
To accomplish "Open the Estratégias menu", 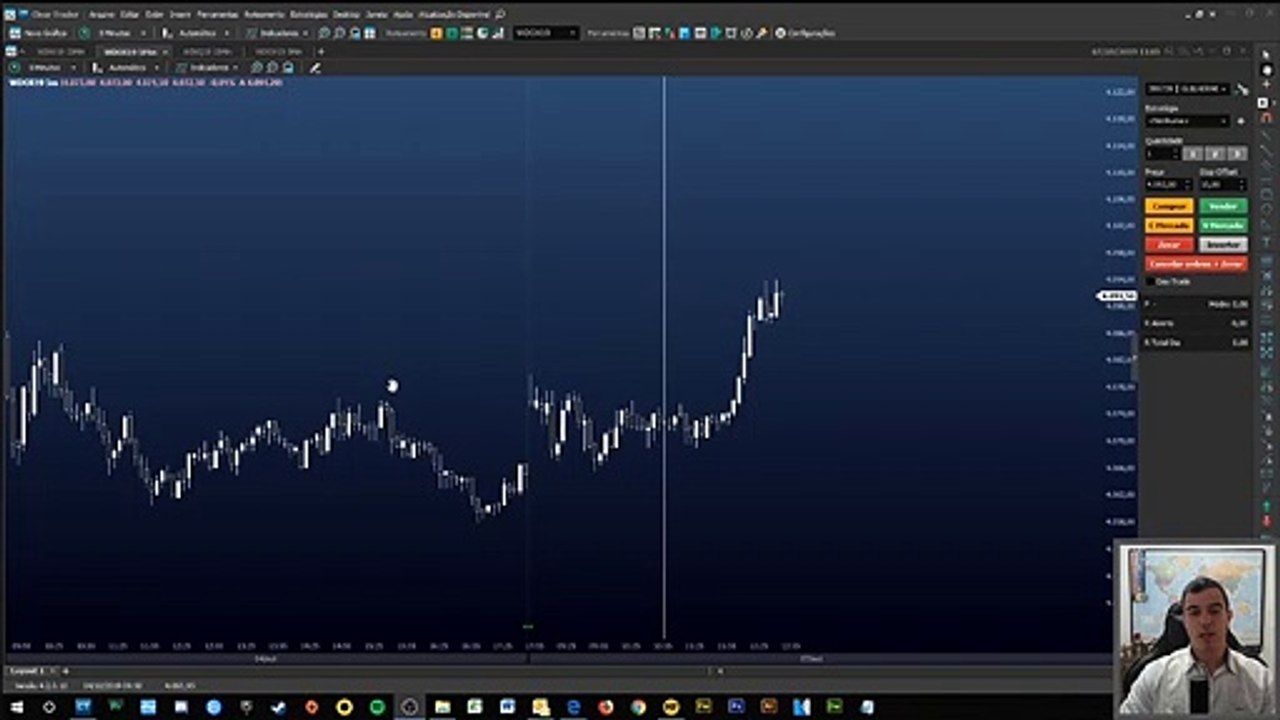I will (308, 15).
